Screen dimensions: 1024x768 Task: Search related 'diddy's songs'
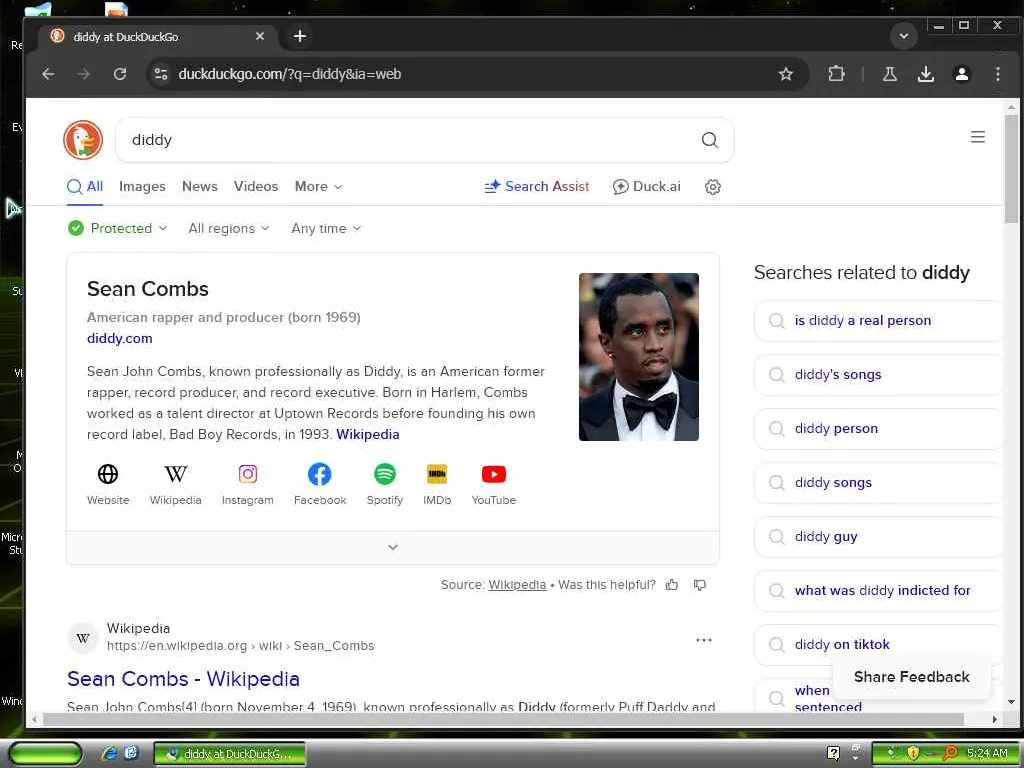click(878, 375)
